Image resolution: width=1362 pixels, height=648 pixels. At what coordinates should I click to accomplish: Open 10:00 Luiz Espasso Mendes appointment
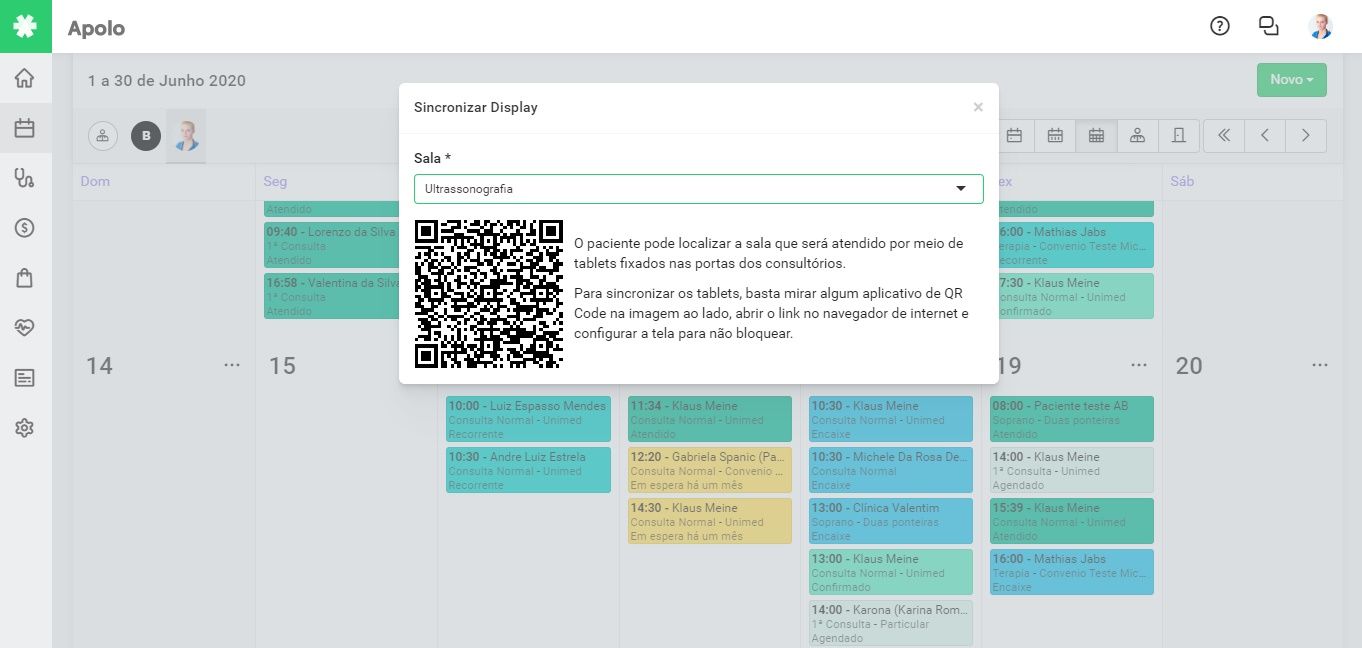(x=528, y=420)
